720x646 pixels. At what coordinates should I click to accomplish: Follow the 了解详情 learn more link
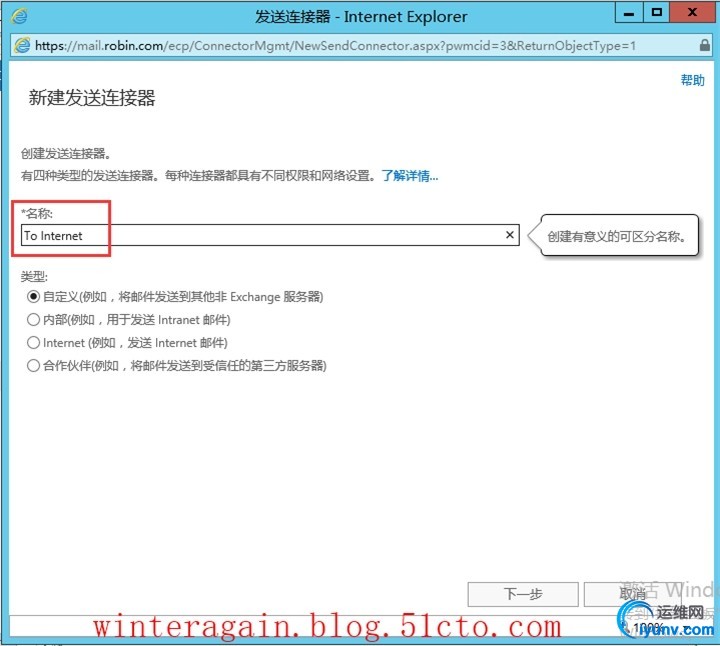pos(410,176)
